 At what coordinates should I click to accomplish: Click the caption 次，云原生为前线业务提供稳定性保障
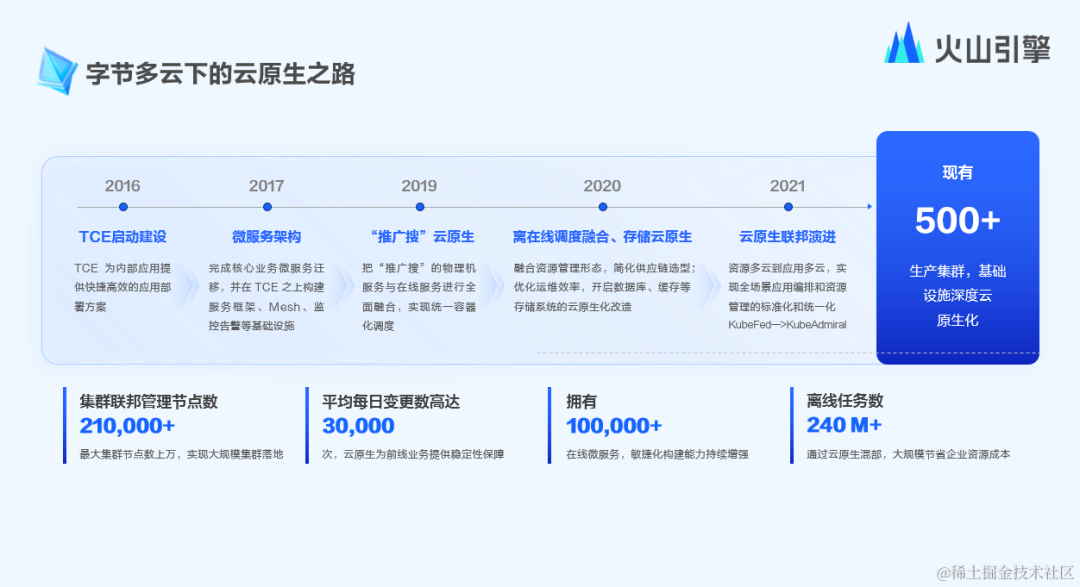point(413,455)
